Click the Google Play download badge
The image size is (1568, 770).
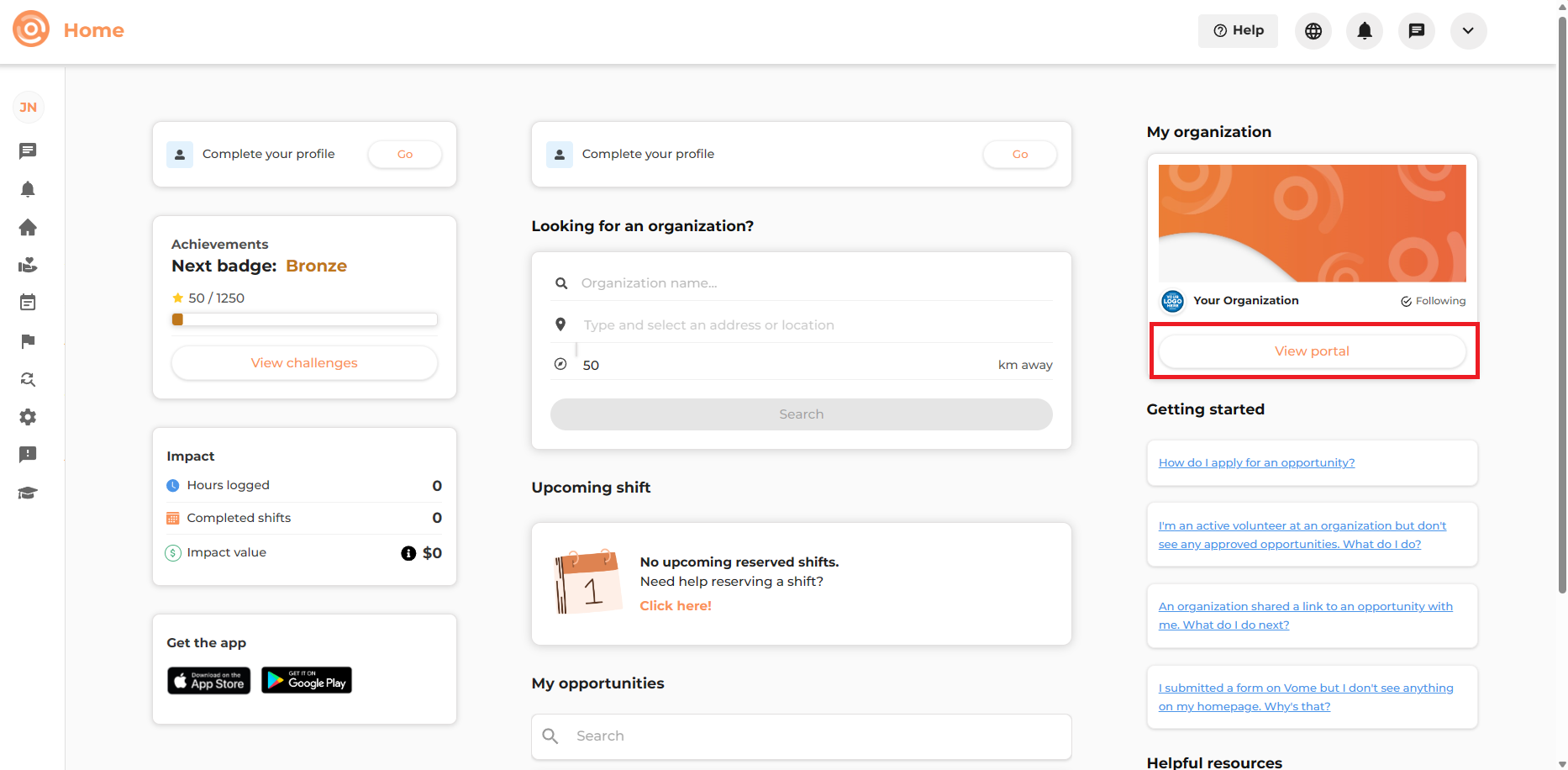[x=307, y=680]
